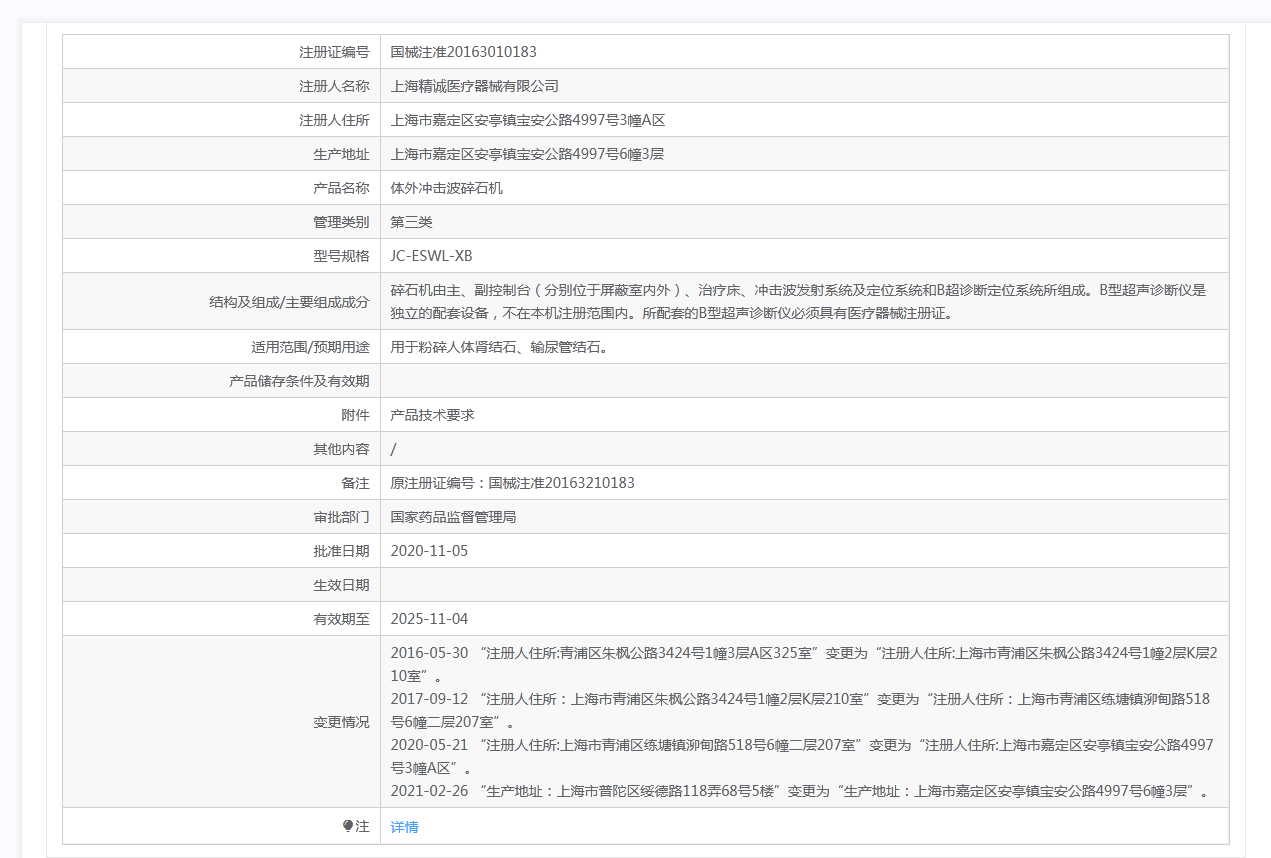Click the structure and composition description text

(798, 301)
